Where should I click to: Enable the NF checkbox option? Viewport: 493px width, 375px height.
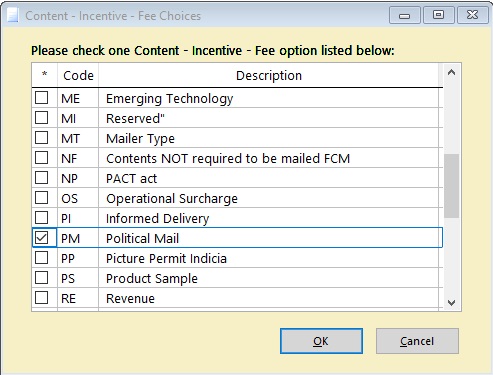coord(41,158)
